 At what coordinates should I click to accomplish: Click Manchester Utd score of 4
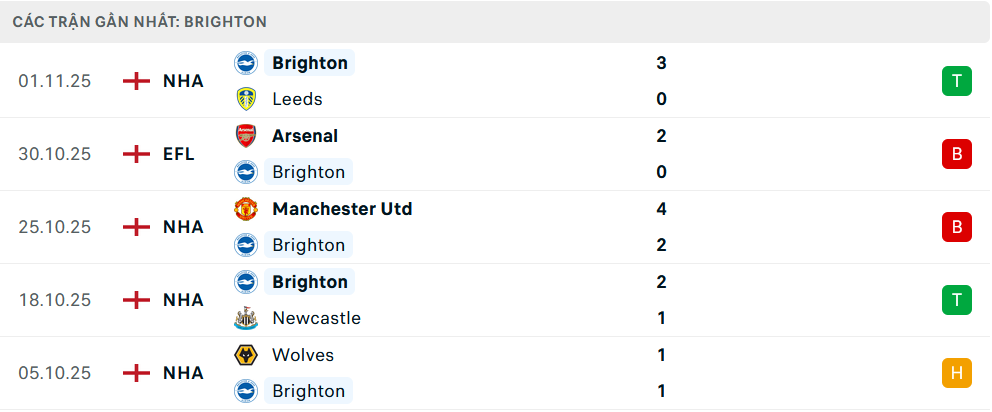pyautogui.click(x=661, y=209)
